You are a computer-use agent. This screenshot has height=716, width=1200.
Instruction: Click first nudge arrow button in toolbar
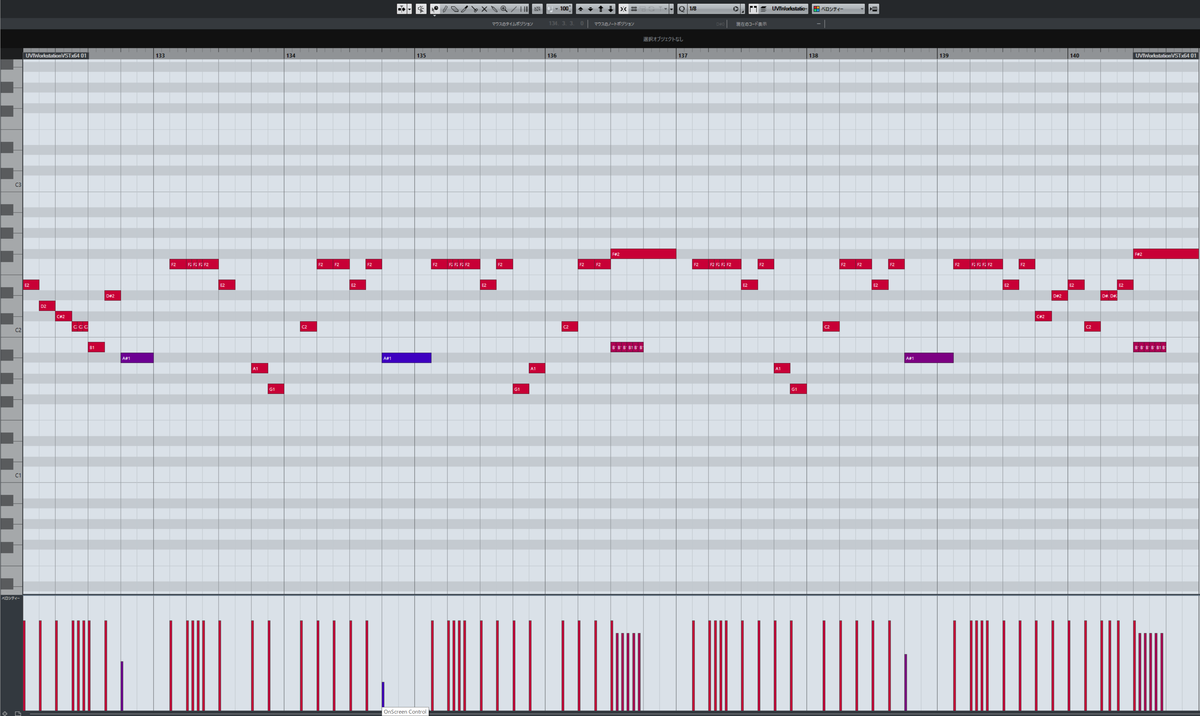click(x=580, y=8)
